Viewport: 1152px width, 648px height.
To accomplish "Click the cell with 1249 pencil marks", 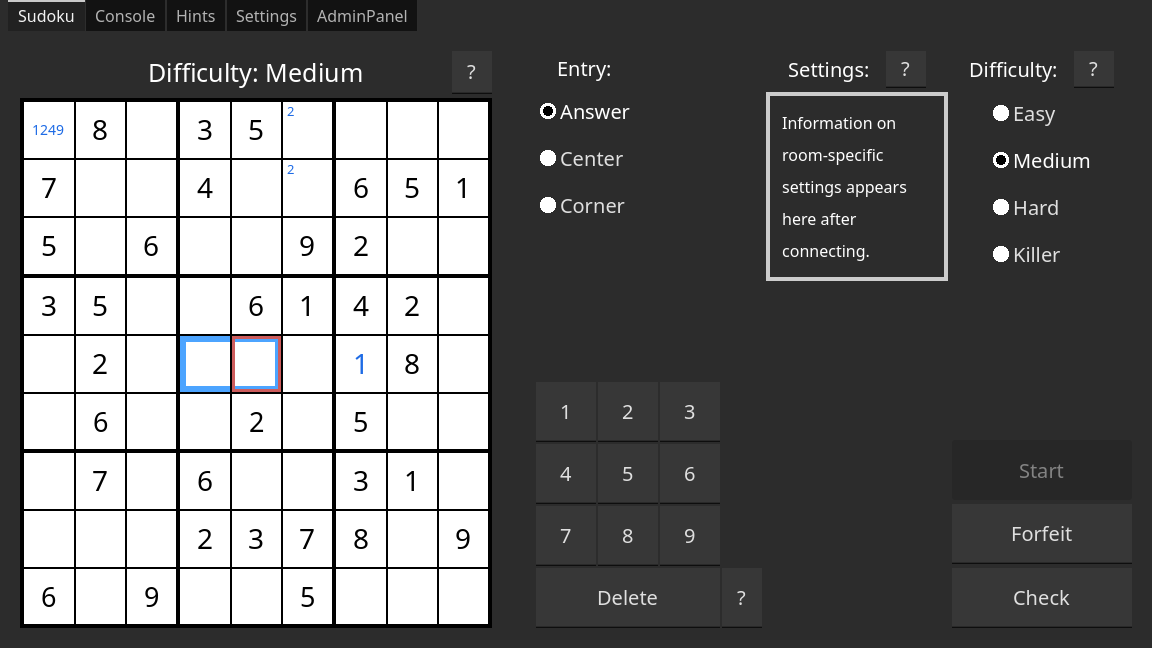I will 48,130.
